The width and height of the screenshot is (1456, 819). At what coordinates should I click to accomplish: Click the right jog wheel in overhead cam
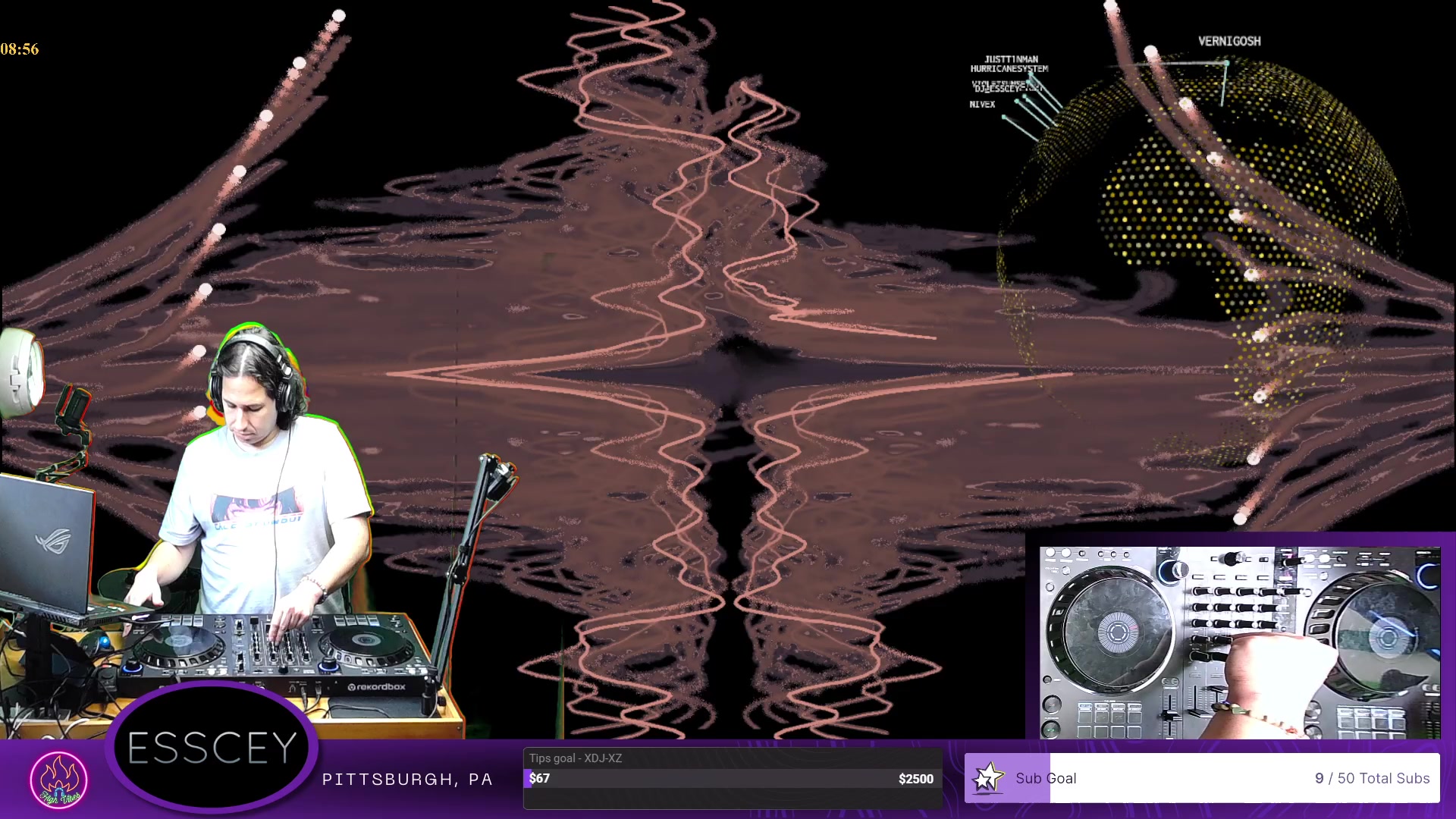[x=1386, y=635]
